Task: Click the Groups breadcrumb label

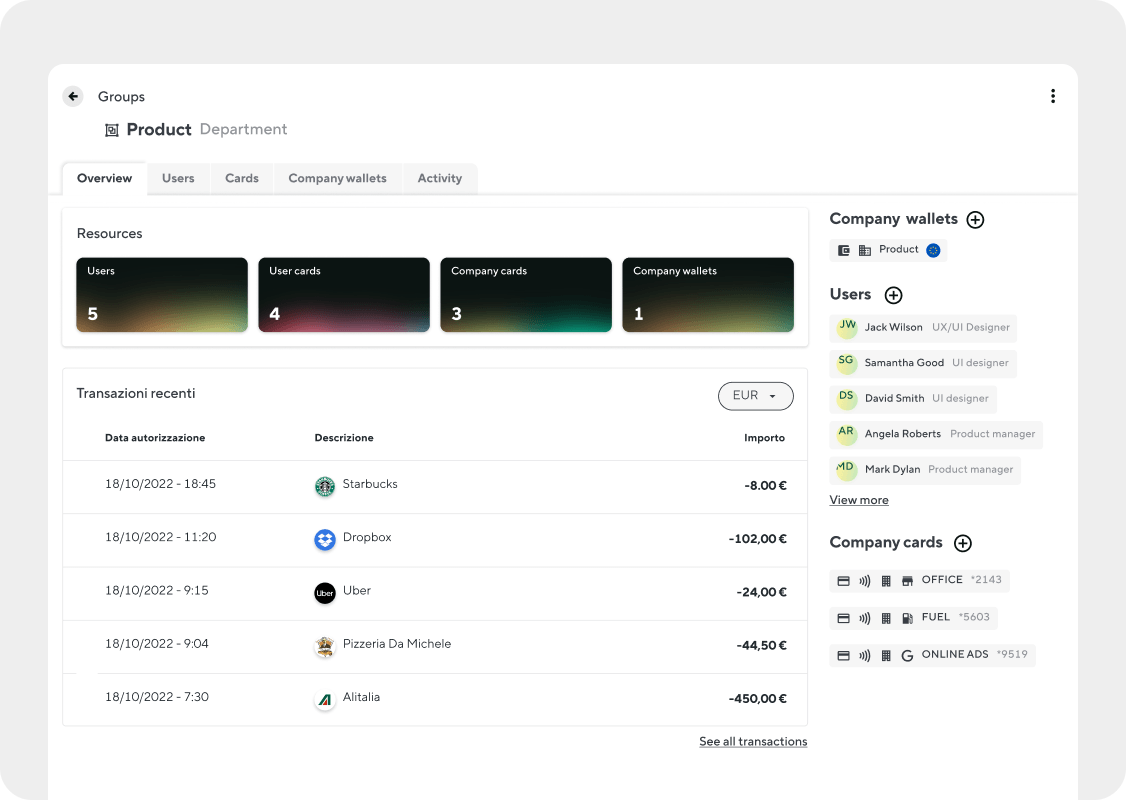Action: coord(121,96)
